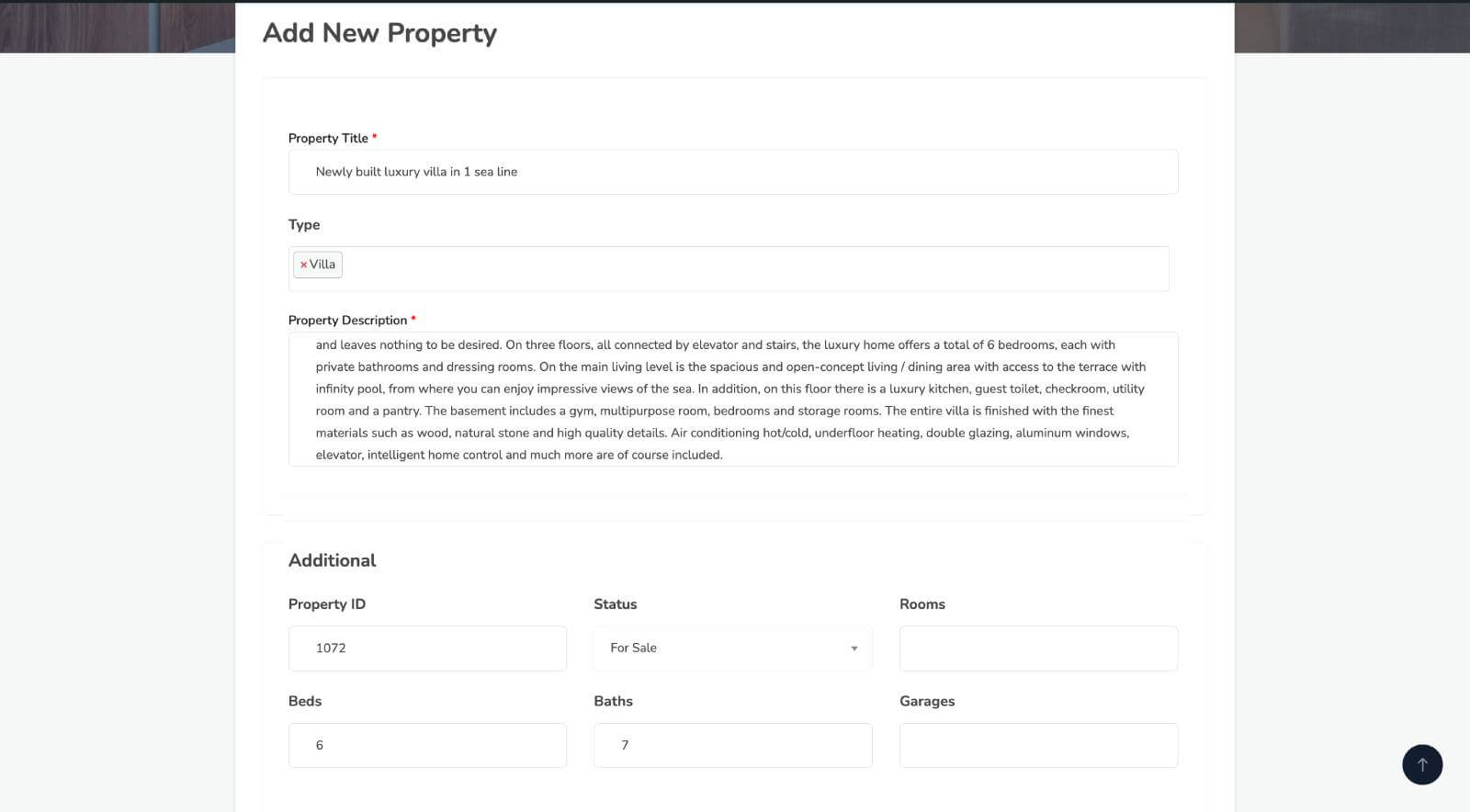Click the Add New Property heading
Image resolution: width=1470 pixels, height=812 pixels.
click(x=379, y=33)
